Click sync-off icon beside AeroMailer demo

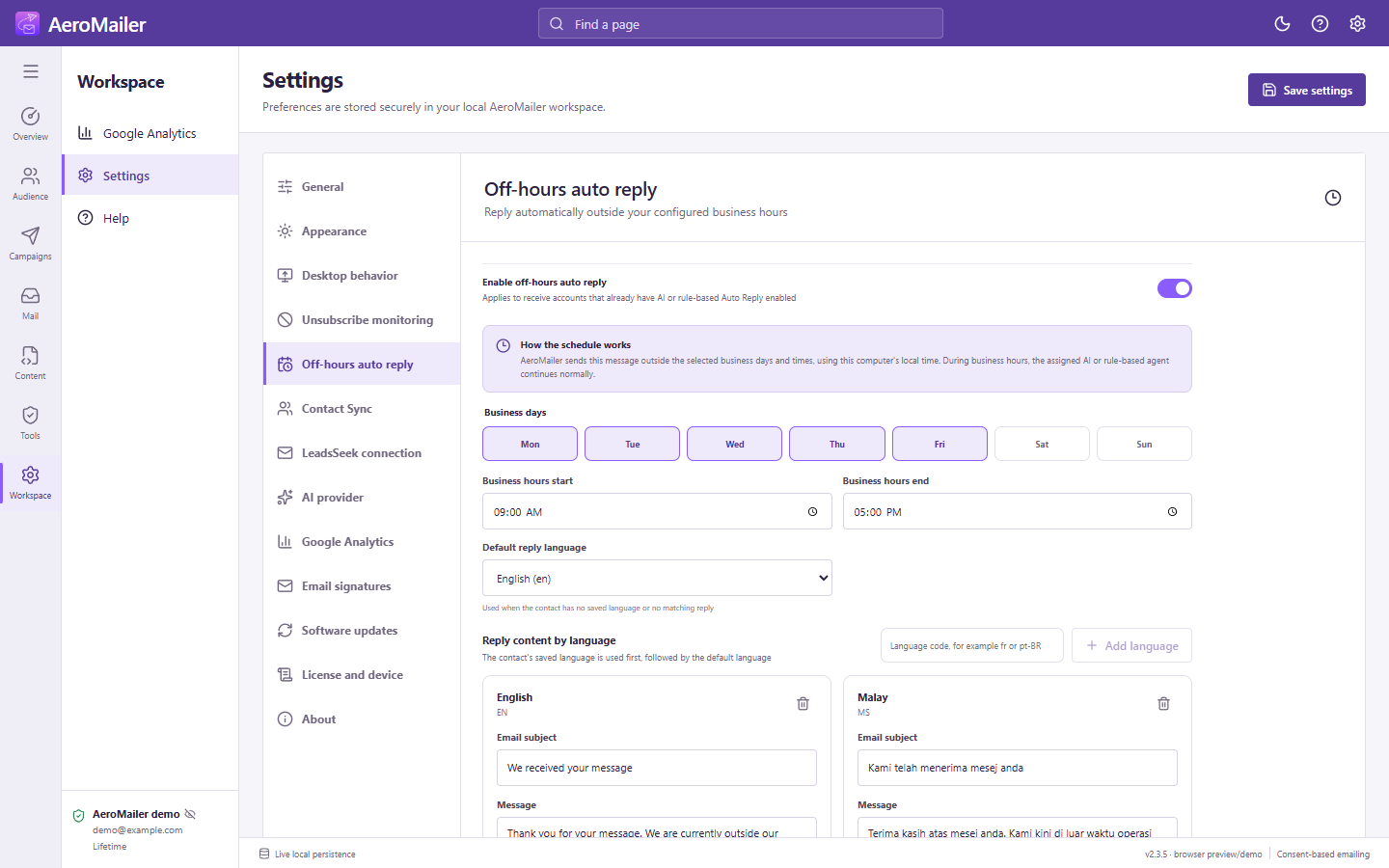tap(190, 814)
